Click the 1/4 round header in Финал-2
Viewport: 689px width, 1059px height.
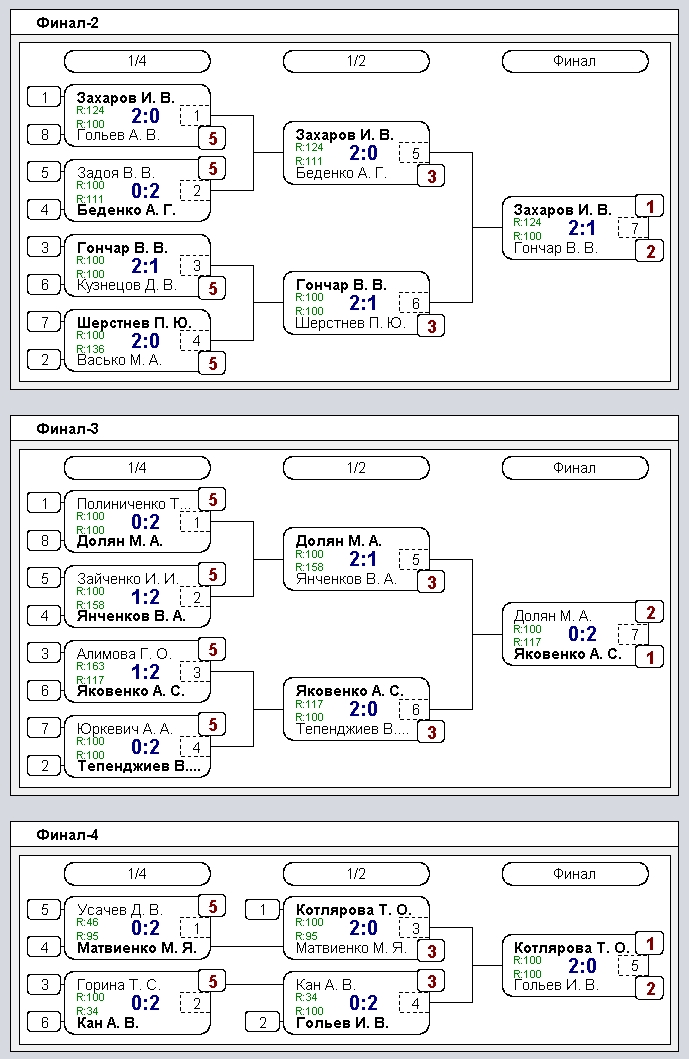(137, 61)
